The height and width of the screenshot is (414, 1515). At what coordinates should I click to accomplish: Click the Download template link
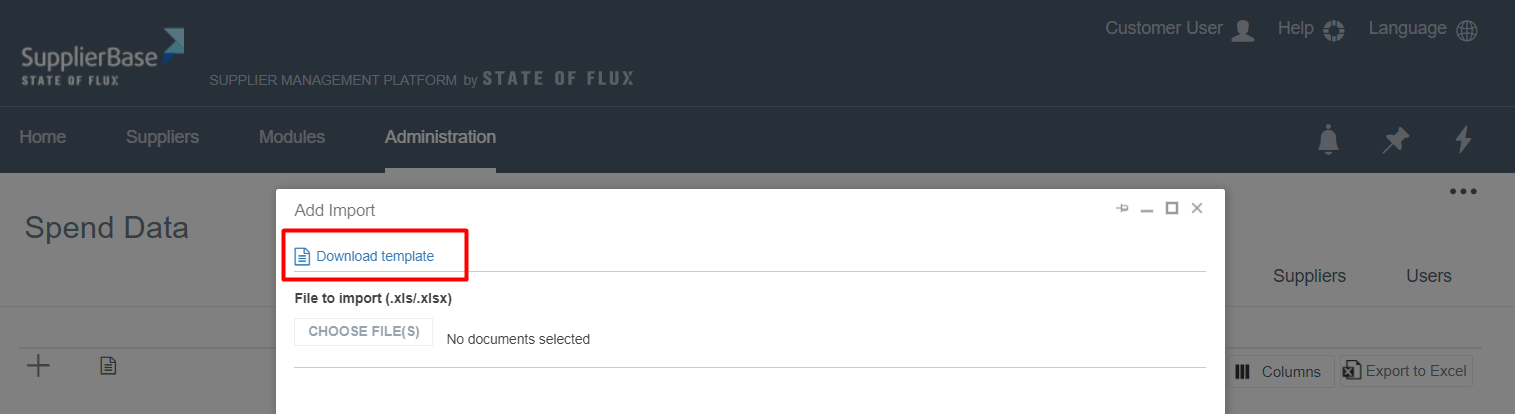click(374, 257)
